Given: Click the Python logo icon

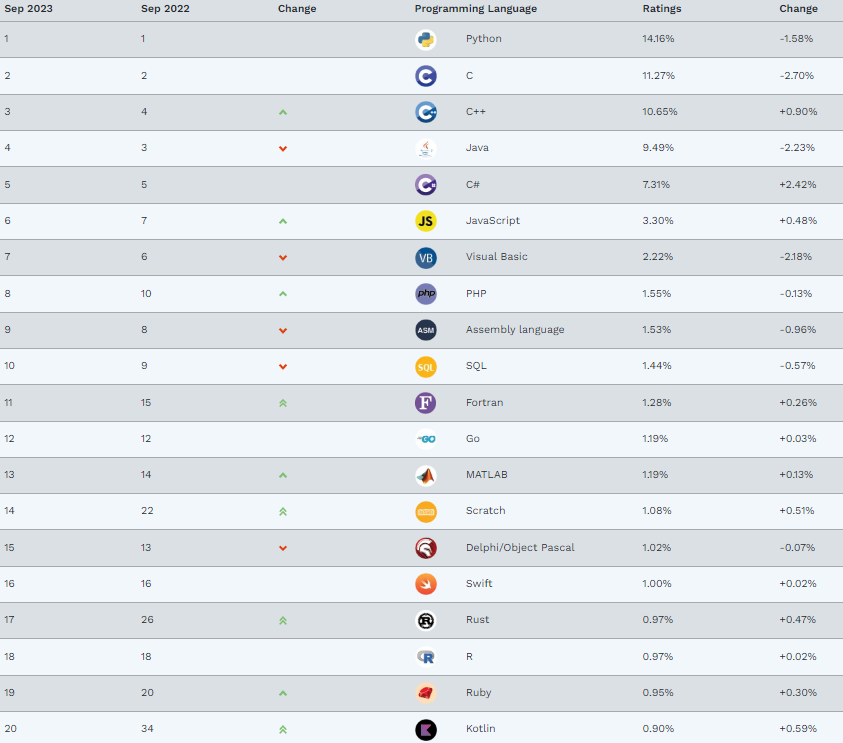Looking at the screenshot, I should tap(426, 40).
